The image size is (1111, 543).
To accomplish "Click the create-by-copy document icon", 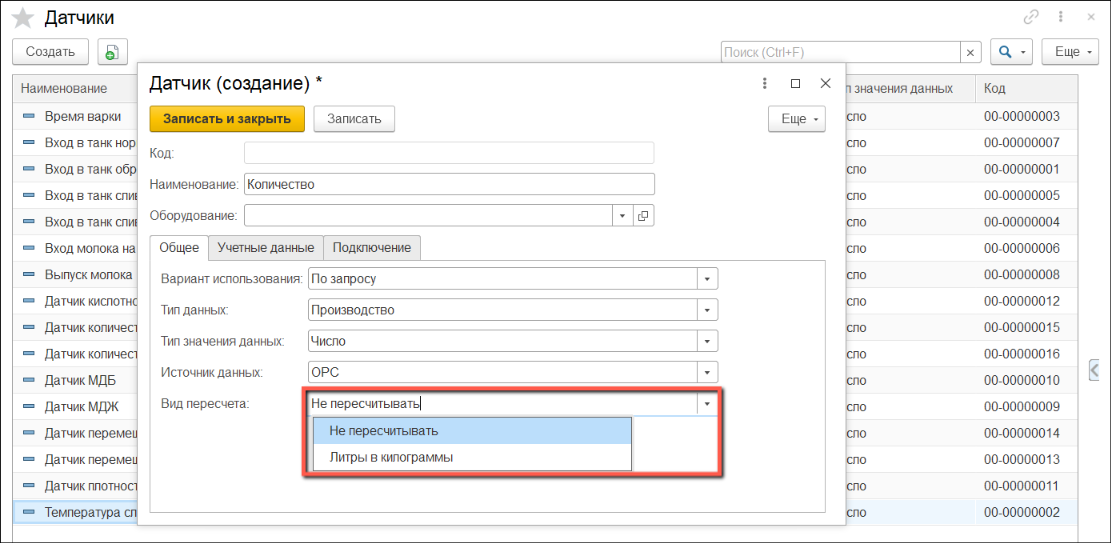I will 111,52.
